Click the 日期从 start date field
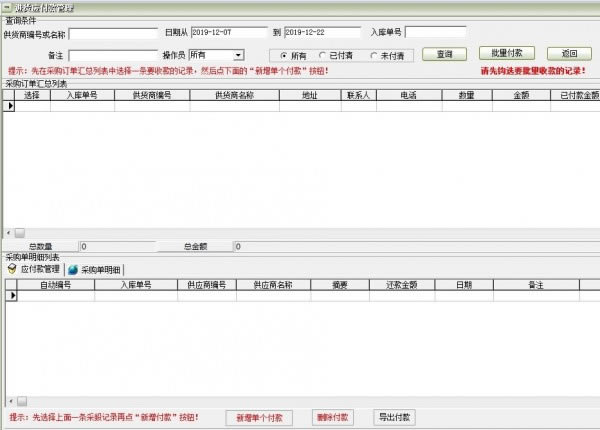 (228, 33)
